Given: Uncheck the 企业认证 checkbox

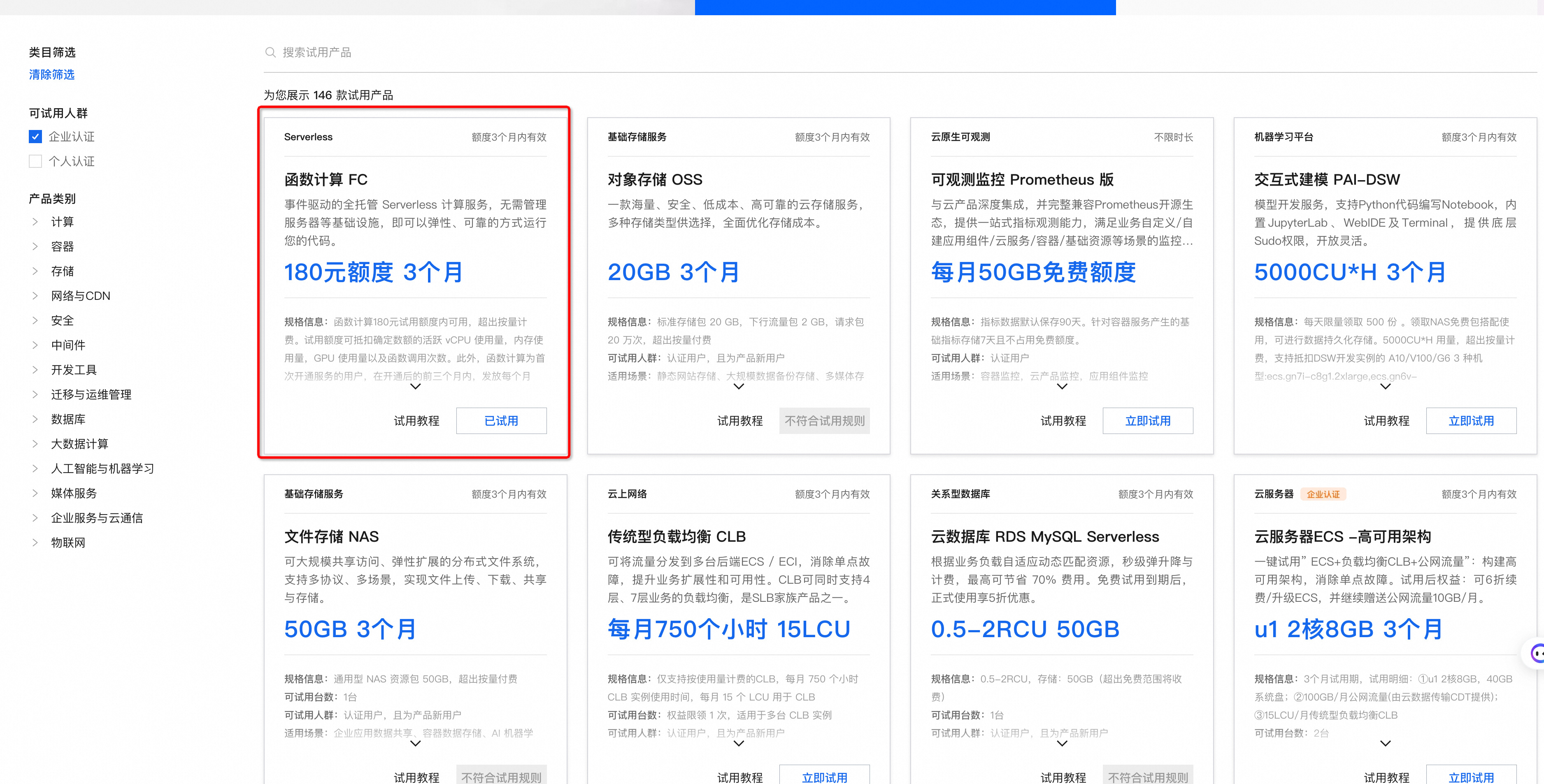Looking at the screenshot, I should (35, 137).
